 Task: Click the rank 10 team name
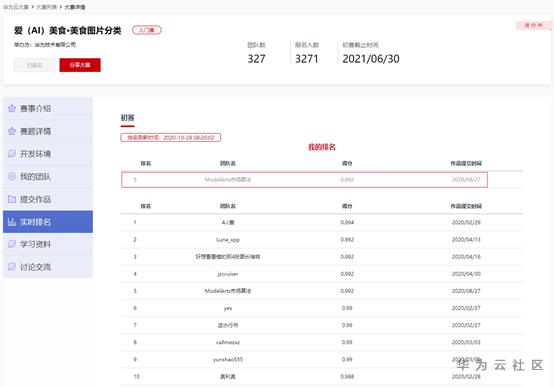[x=228, y=377]
